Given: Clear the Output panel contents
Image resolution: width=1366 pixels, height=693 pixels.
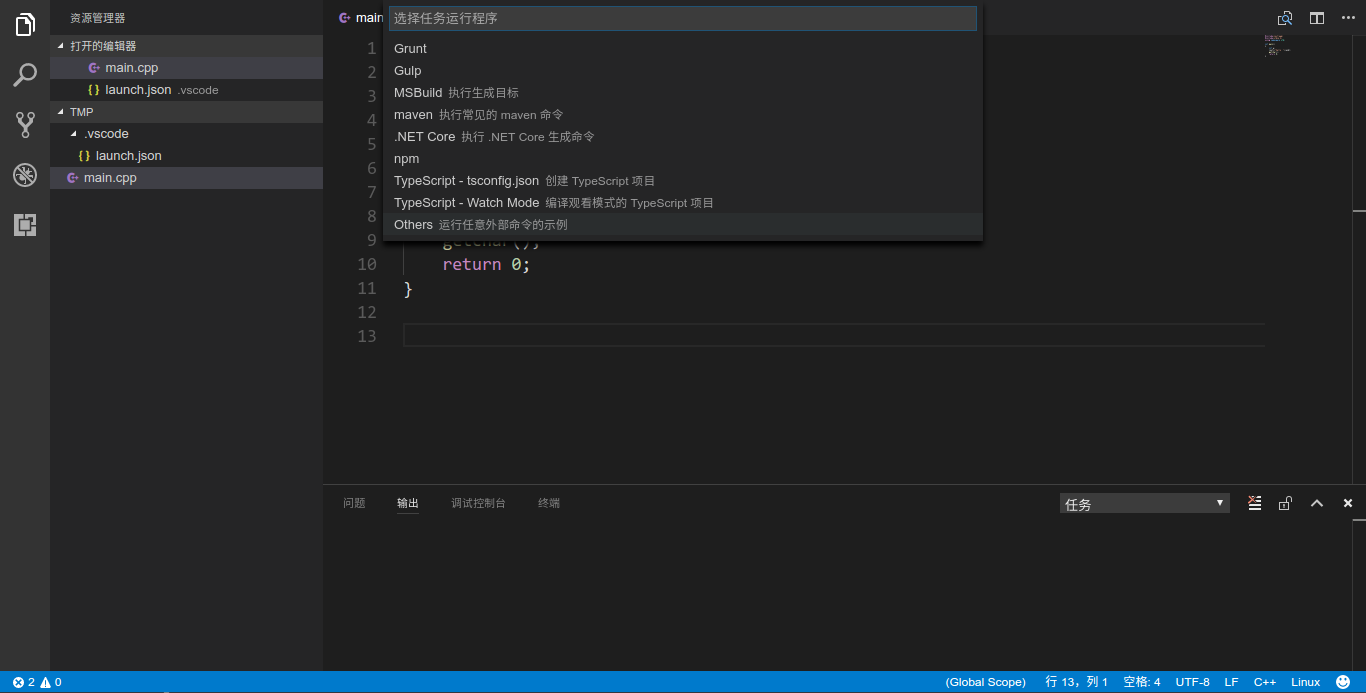Looking at the screenshot, I should (1255, 503).
